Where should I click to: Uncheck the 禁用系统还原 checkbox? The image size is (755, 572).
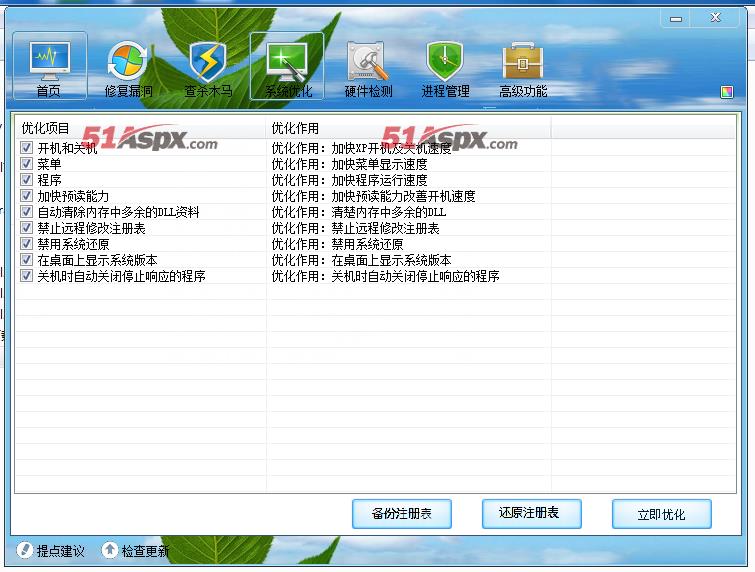click(26, 244)
